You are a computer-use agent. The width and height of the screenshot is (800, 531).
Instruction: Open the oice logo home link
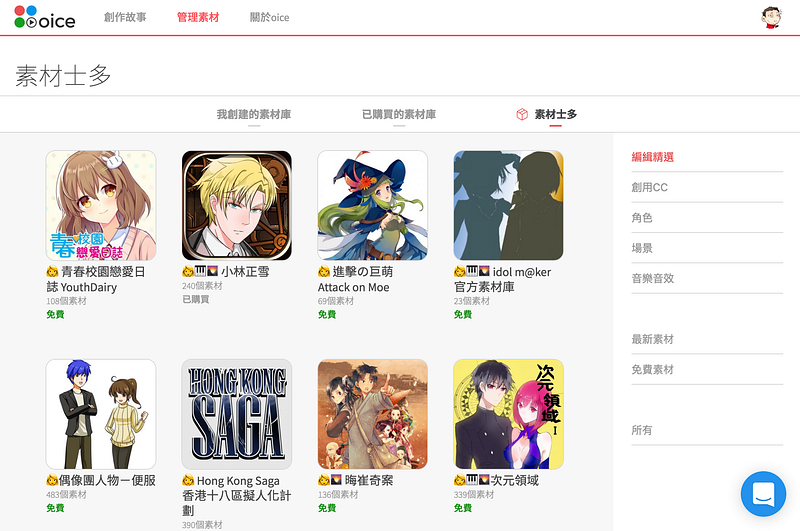45,17
